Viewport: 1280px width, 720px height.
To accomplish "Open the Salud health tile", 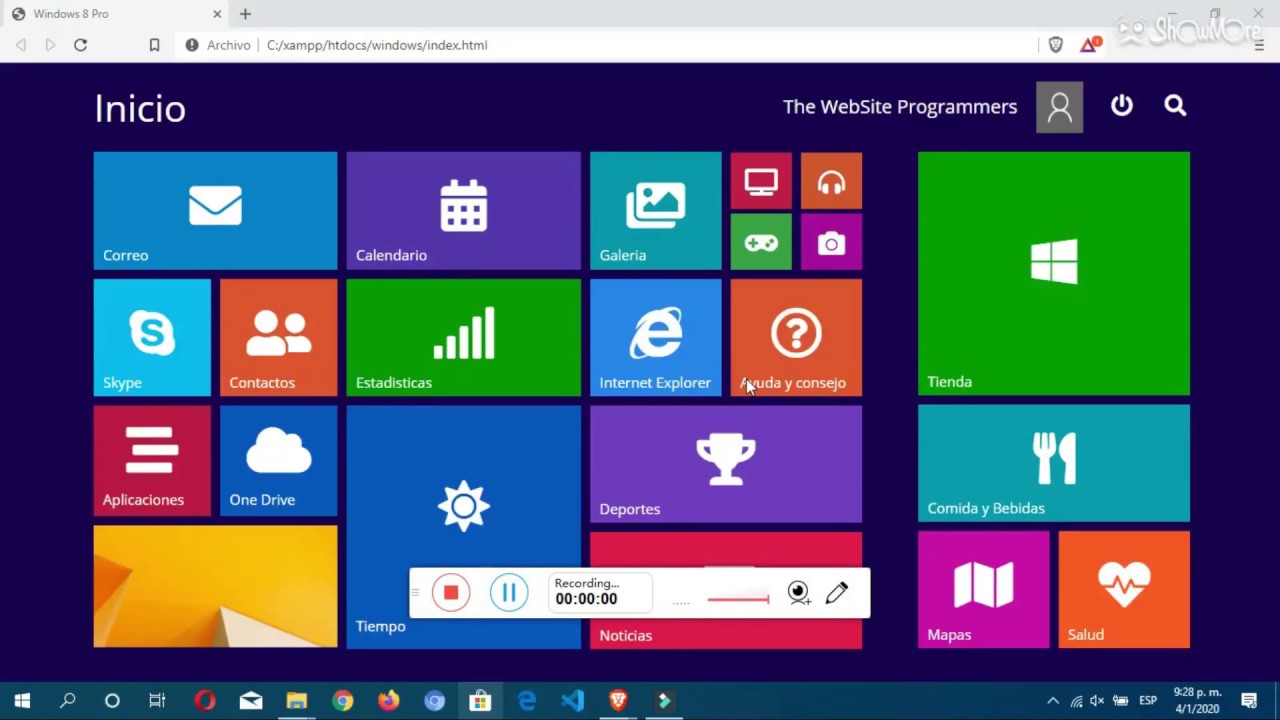I will (1124, 590).
